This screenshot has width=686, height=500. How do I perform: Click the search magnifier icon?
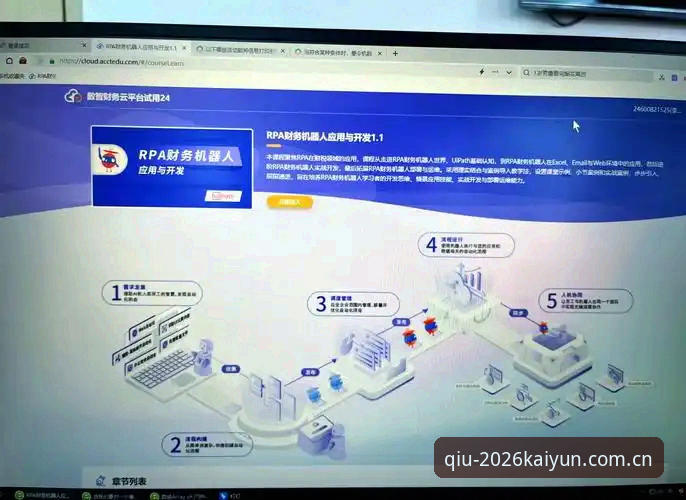pyautogui.click(x=526, y=73)
